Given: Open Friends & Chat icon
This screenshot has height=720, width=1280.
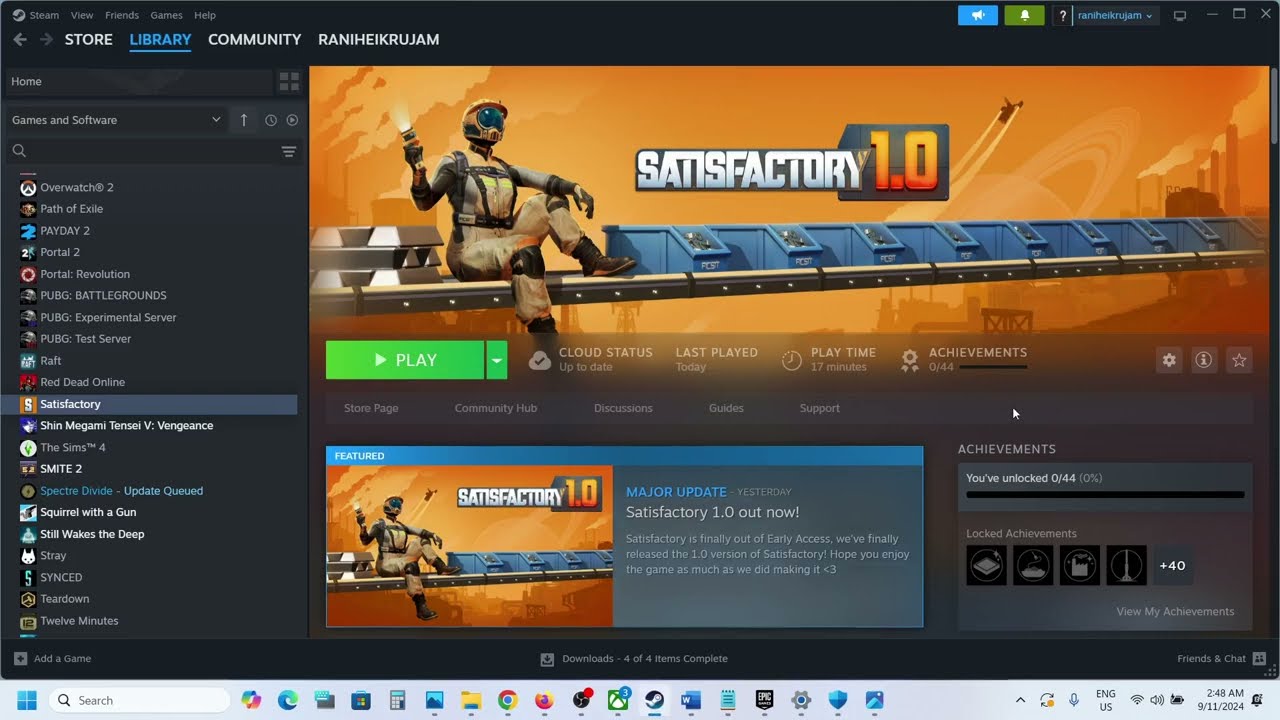Looking at the screenshot, I should [x=1259, y=658].
